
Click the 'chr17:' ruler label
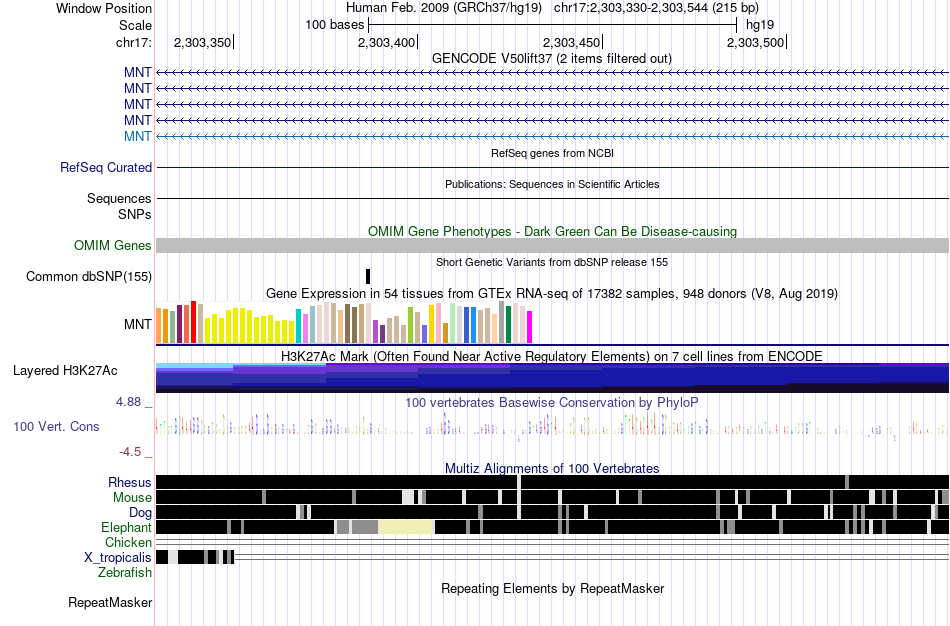pos(134,42)
